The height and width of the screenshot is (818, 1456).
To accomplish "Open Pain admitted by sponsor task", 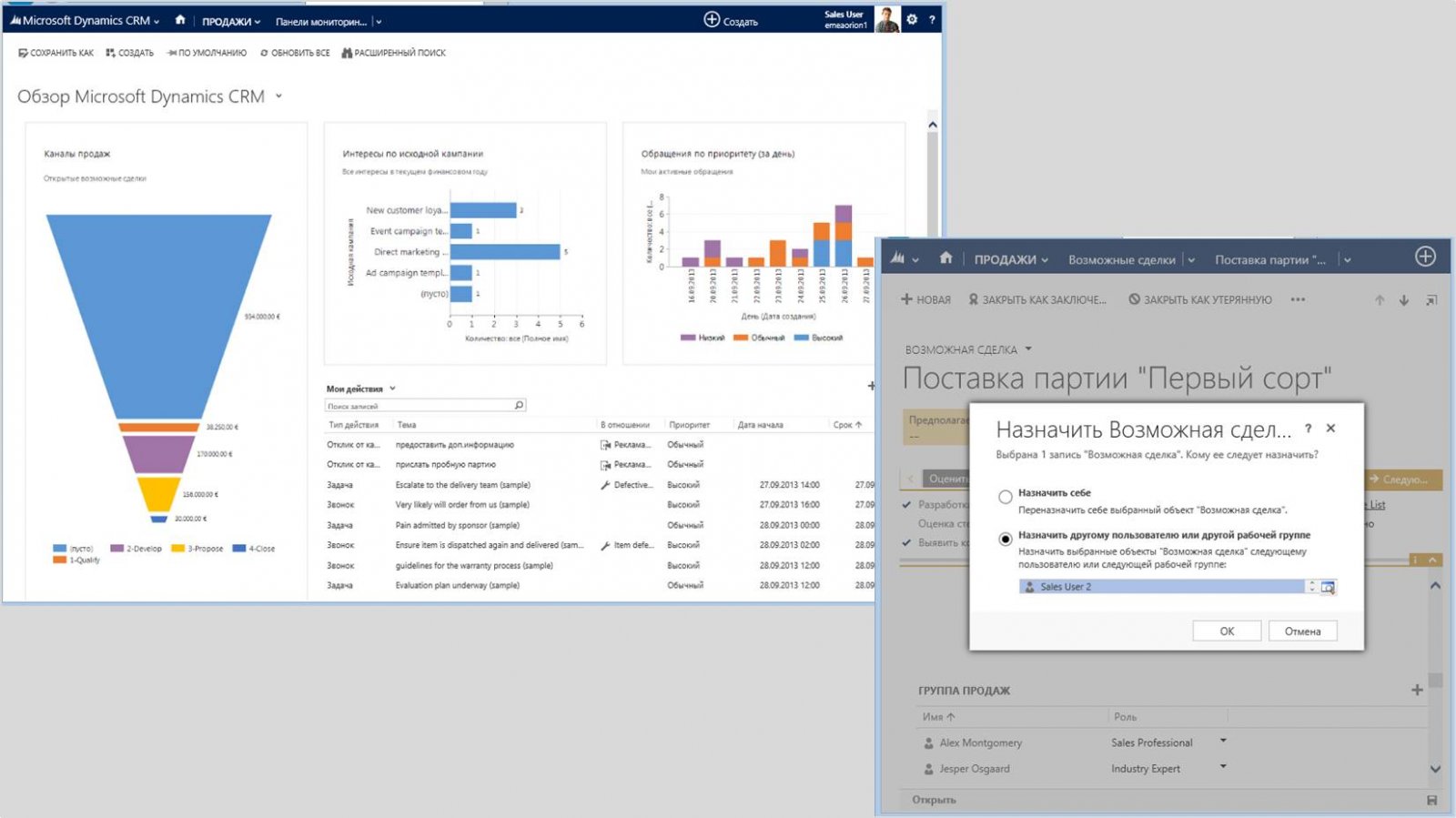I will click(x=457, y=525).
